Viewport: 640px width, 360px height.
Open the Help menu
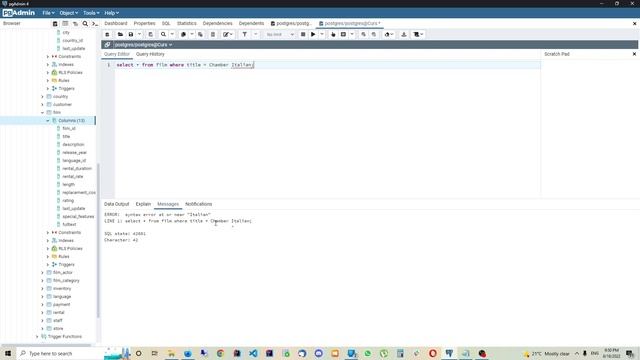pyautogui.click(x=111, y=13)
